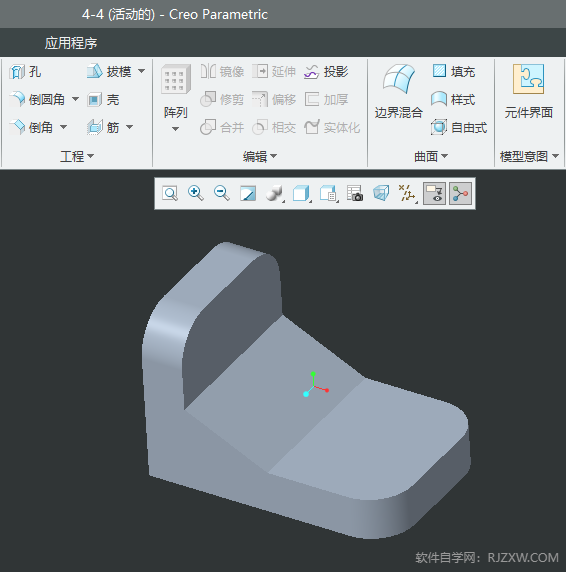
Task: Toggle spin center display button
Action: pyautogui.click(x=460, y=193)
